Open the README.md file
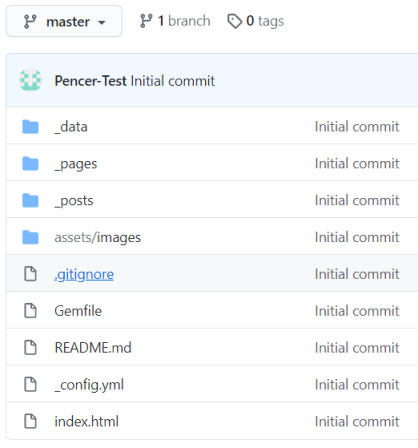Image resolution: width=418 pixels, height=448 pixels. click(x=93, y=348)
